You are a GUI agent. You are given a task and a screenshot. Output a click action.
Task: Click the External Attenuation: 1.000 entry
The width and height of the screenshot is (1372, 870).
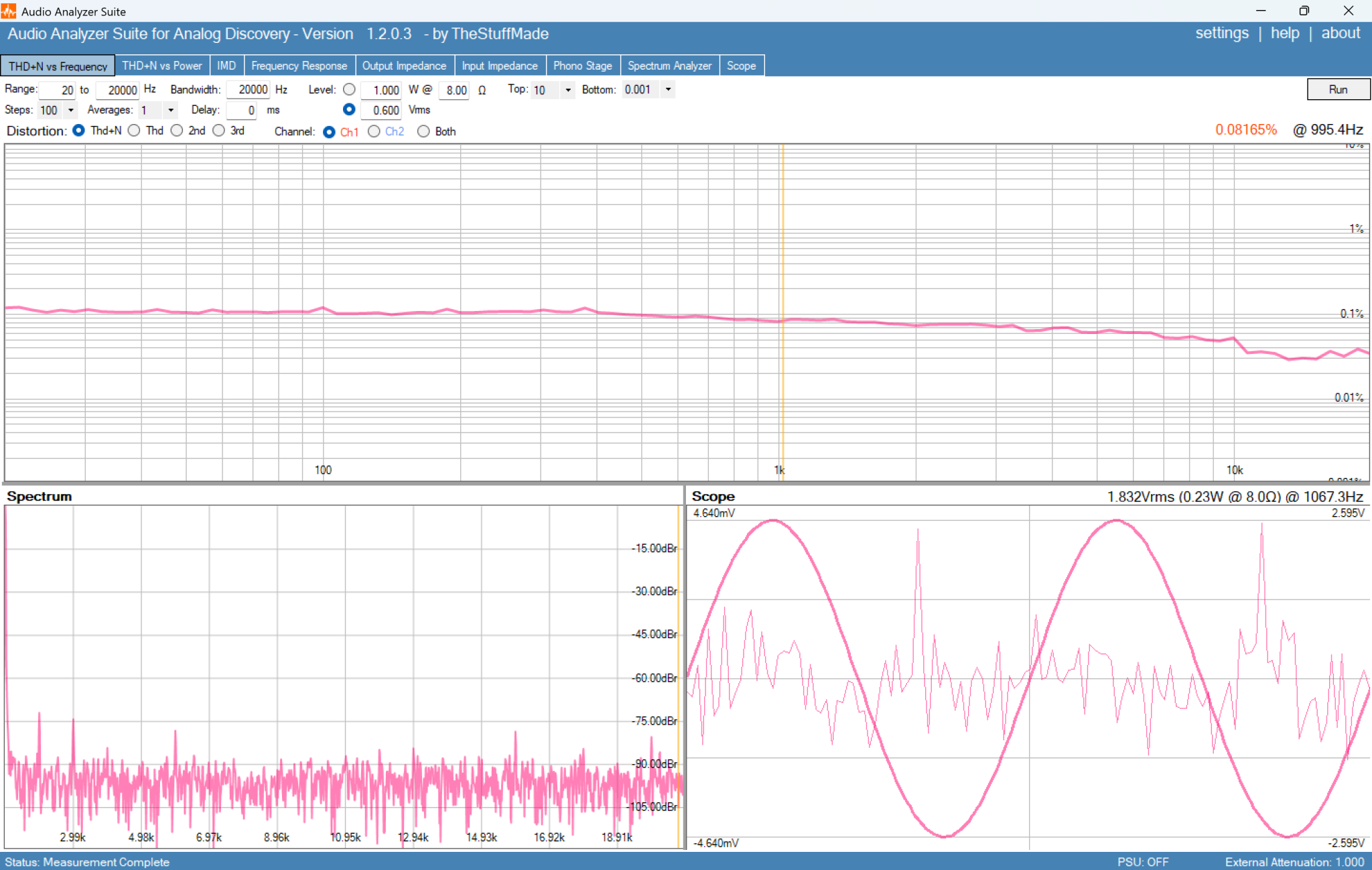pos(1294,862)
